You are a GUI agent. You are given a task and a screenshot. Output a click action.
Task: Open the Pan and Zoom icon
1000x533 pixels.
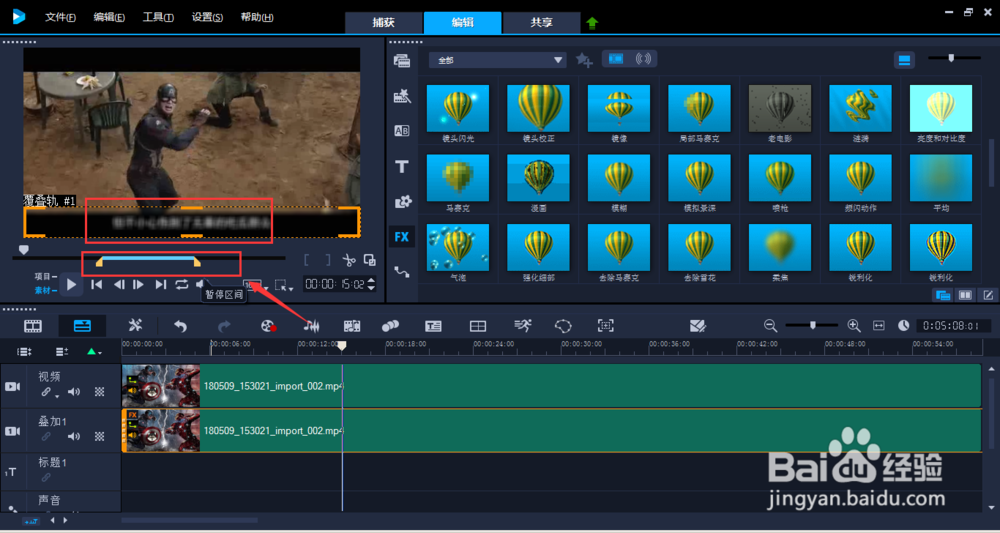coord(605,326)
